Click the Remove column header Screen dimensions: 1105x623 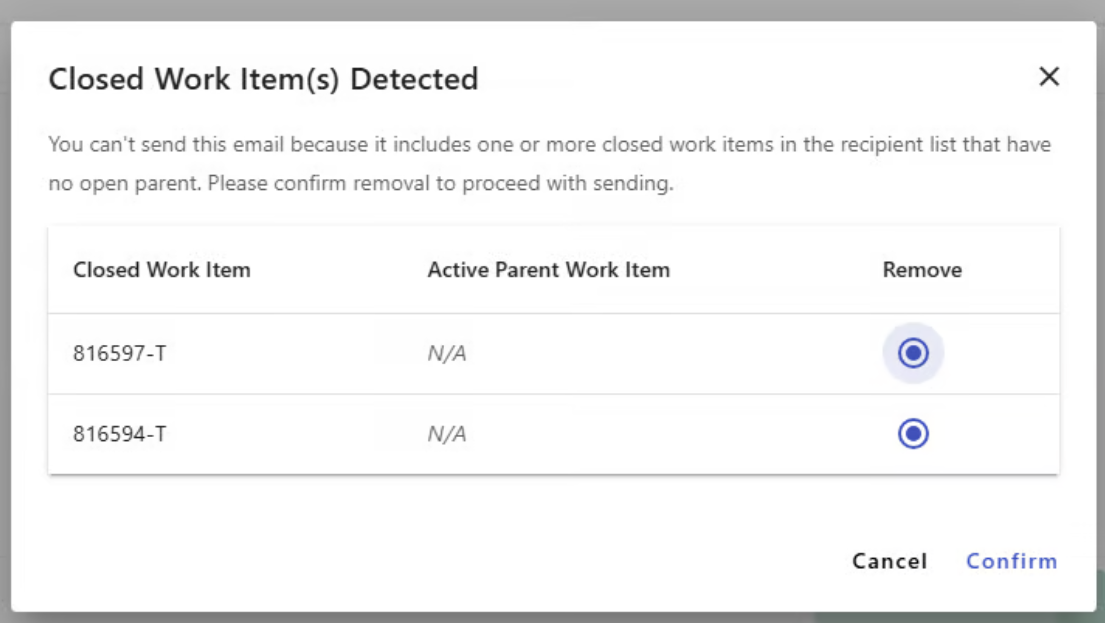click(922, 270)
